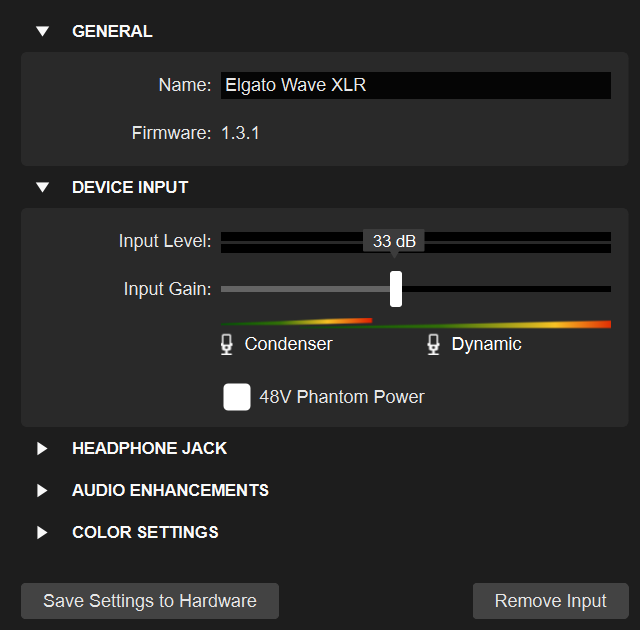
Task: Click the Condenser label text
Action: point(289,344)
